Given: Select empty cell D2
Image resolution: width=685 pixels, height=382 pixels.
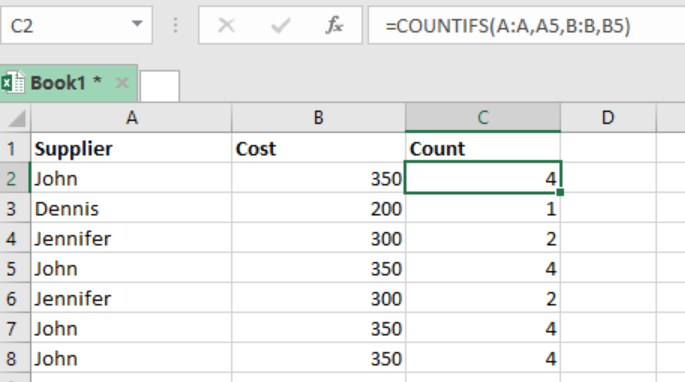Looking at the screenshot, I should (609, 178).
